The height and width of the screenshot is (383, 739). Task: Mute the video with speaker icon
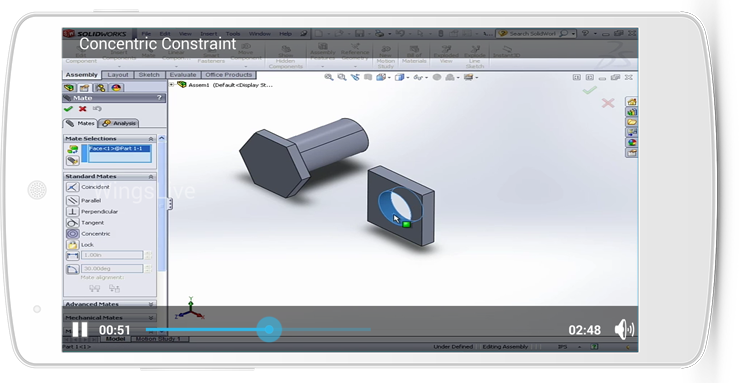pos(624,329)
